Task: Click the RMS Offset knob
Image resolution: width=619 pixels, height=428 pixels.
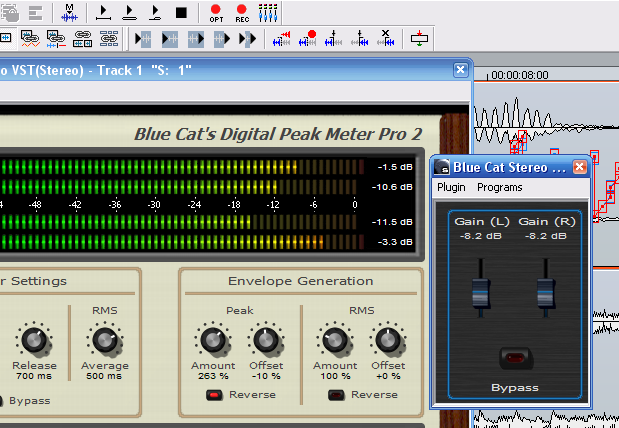Action: [388, 340]
